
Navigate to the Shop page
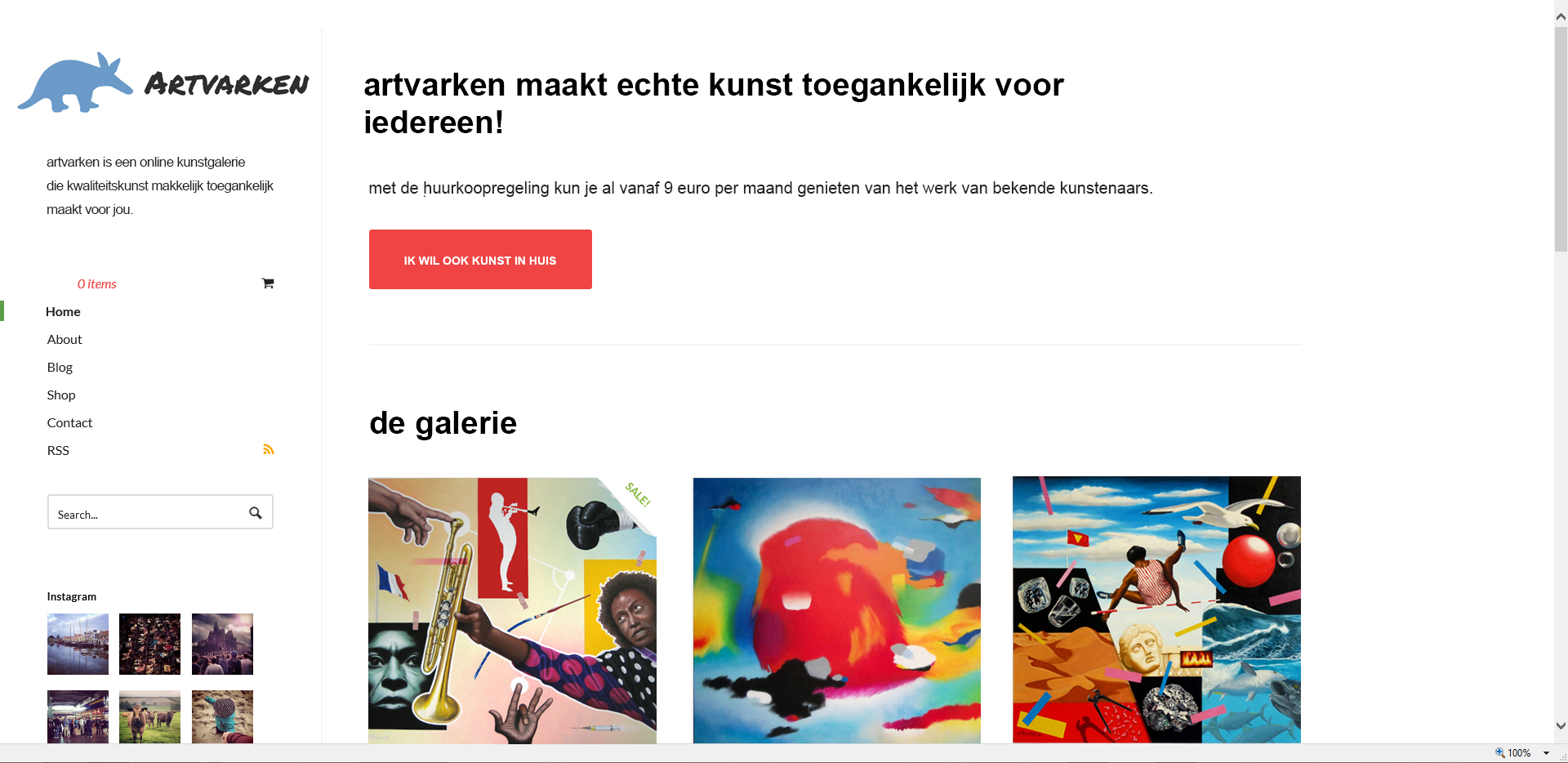coord(61,395)
